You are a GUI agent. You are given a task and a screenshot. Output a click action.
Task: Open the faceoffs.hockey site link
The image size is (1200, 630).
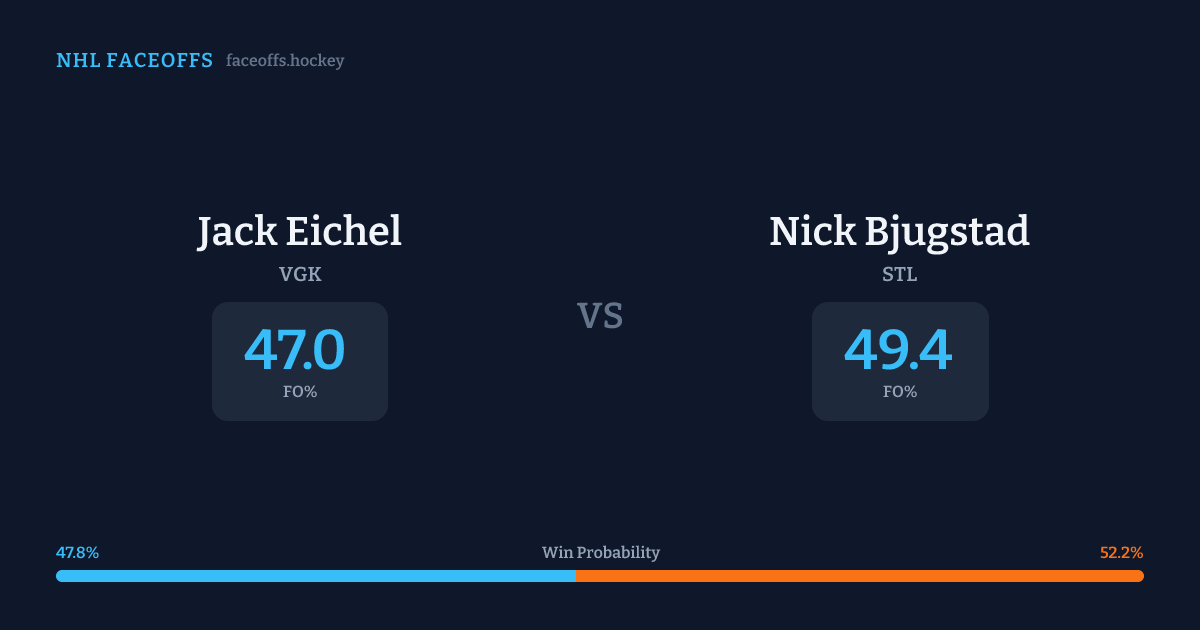click(285, 61)
